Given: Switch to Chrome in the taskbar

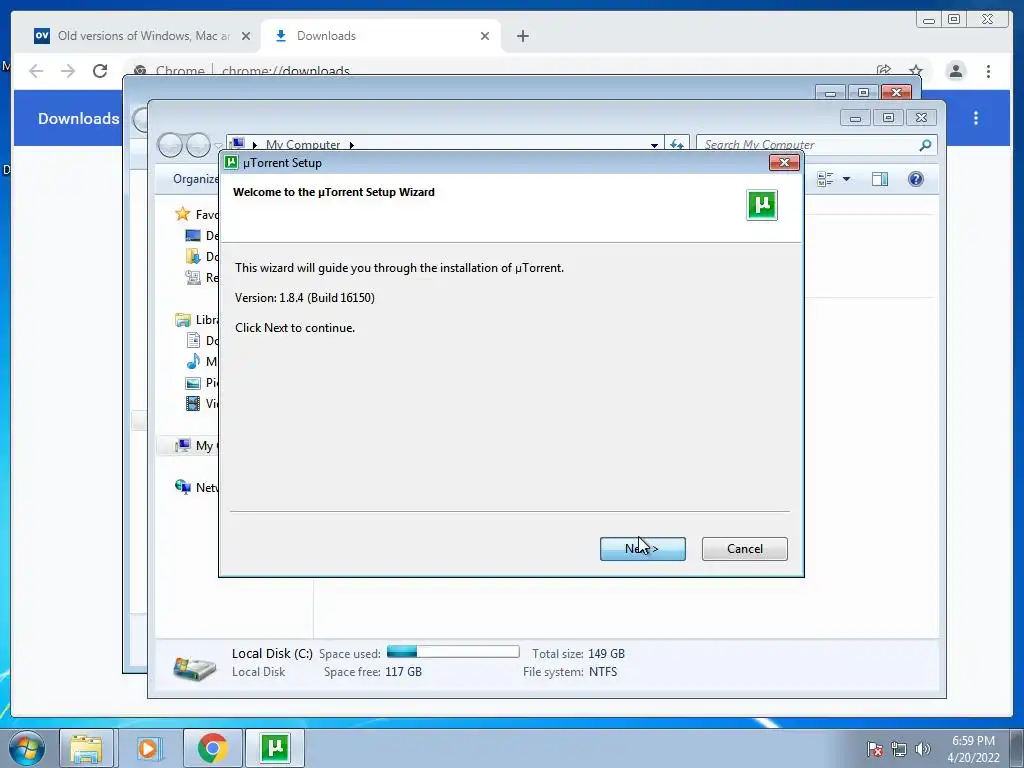Looking at the screenshot, I should 212,748.
